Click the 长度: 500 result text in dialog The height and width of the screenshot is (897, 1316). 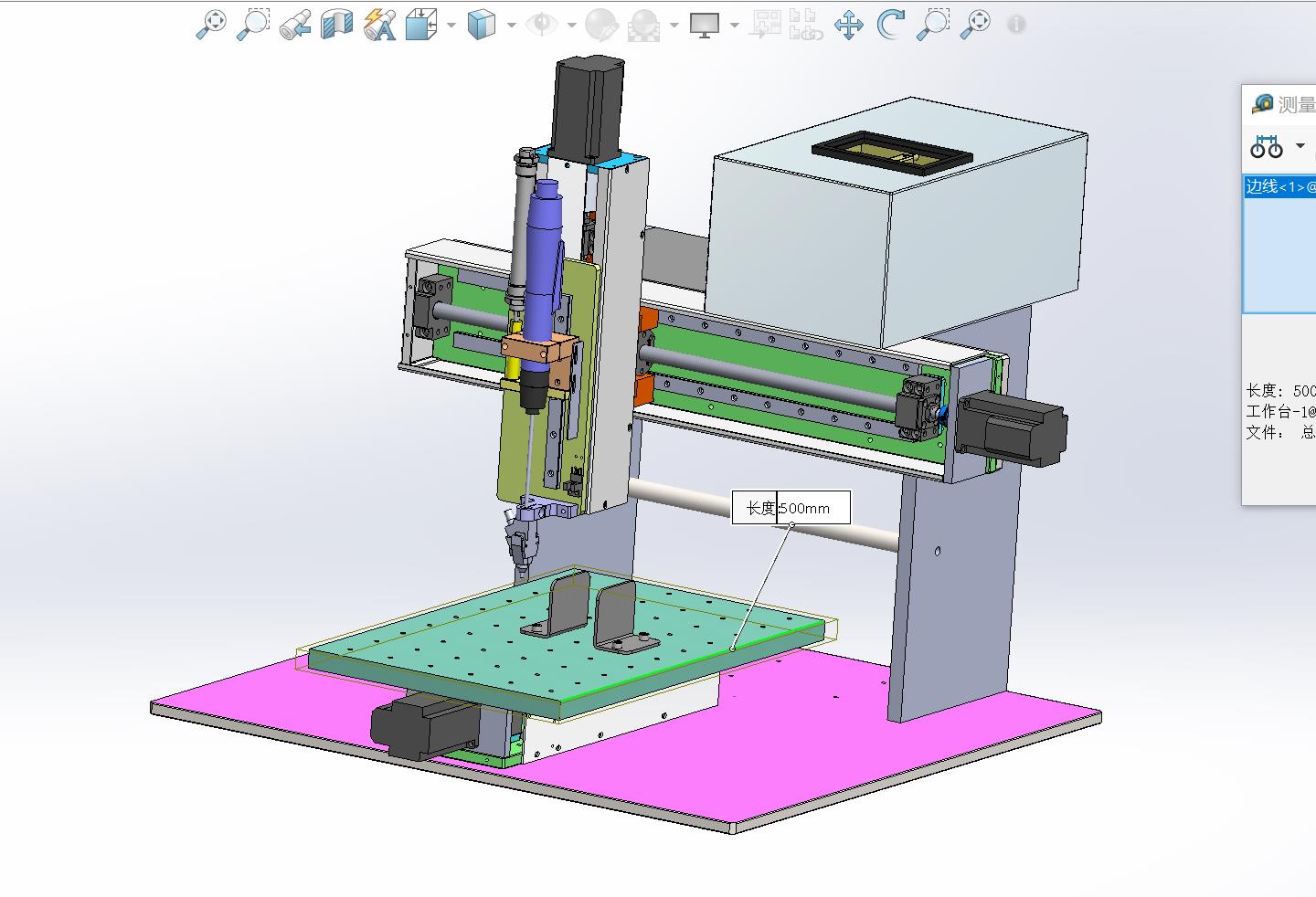click(x=1280, y=391)
